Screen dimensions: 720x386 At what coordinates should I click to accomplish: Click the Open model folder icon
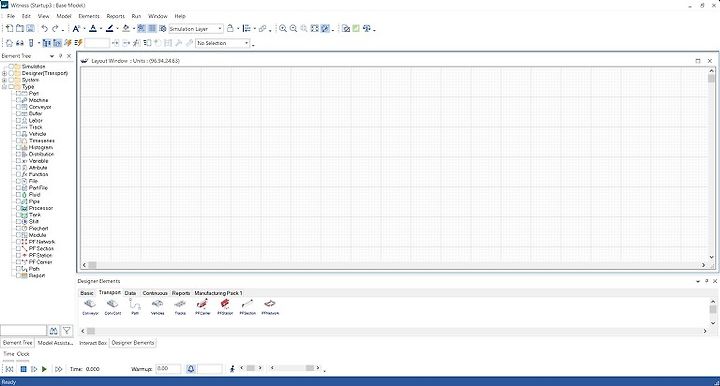[20, 28]
